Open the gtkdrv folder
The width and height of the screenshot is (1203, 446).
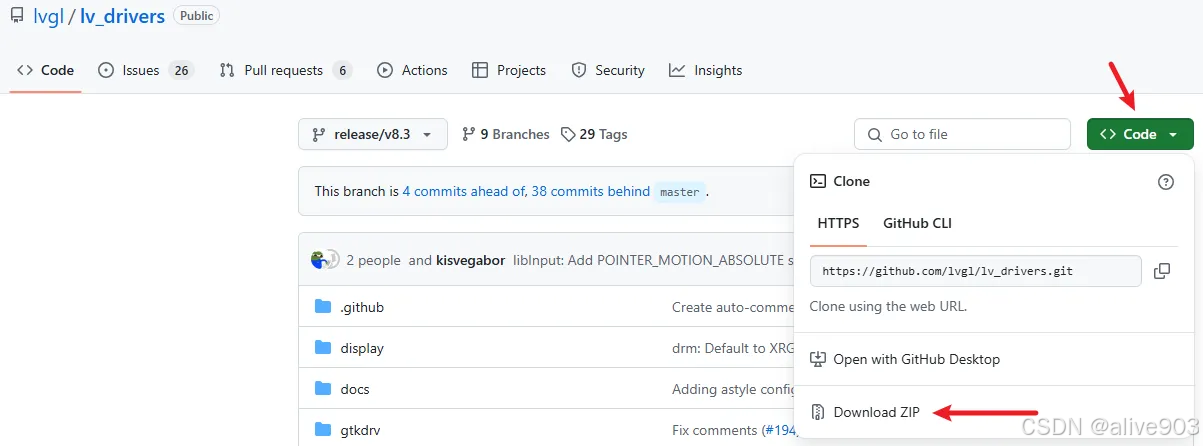point(360,430)
